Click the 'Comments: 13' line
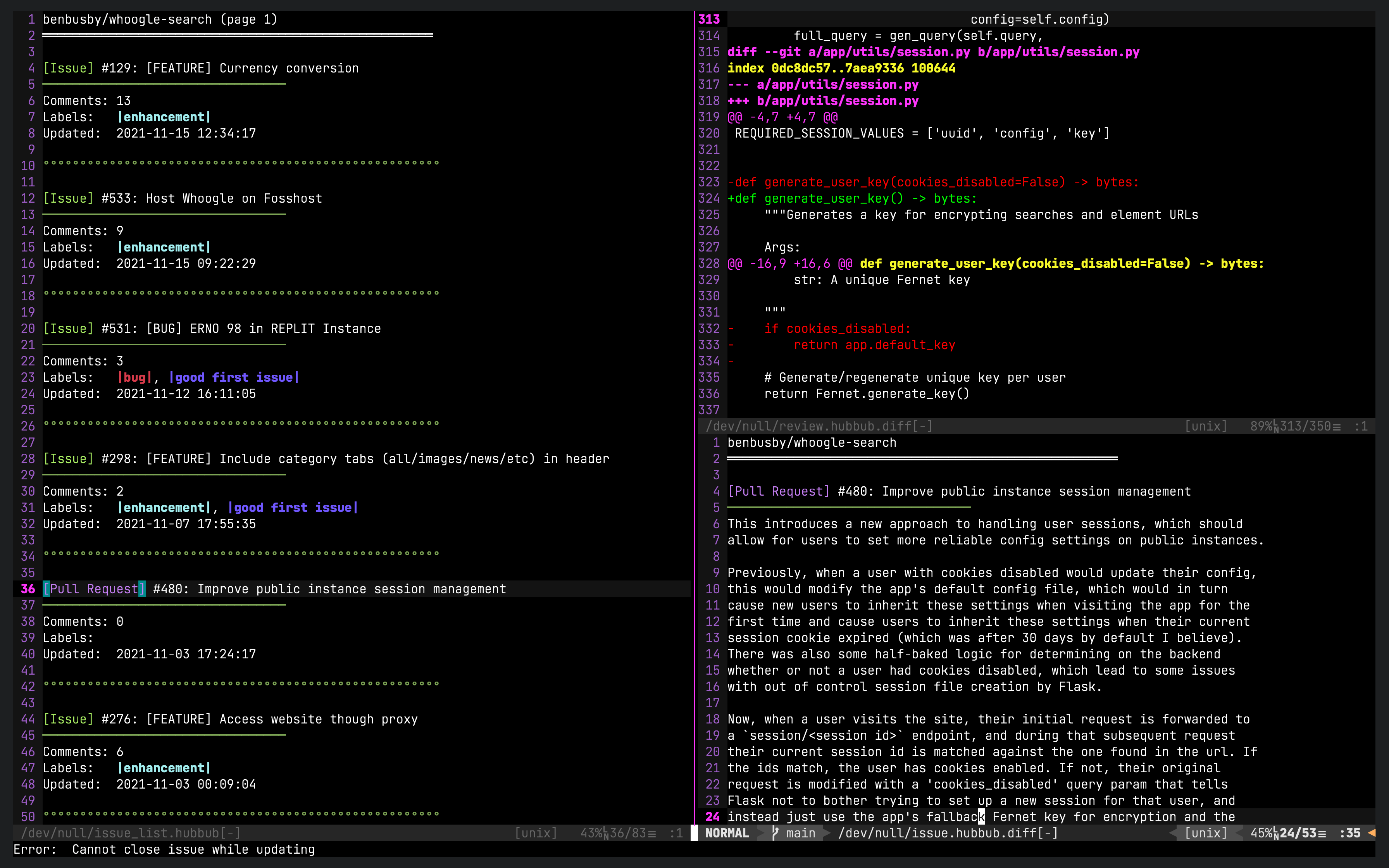The height and width of the screenshot is (868, 1389). click(x=87, y=101)
